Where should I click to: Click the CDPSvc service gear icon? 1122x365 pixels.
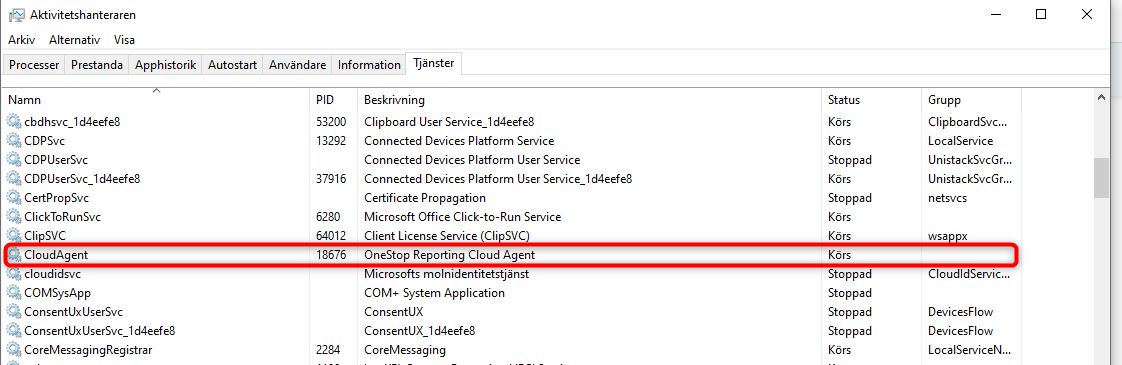click(x=14, y=141)
